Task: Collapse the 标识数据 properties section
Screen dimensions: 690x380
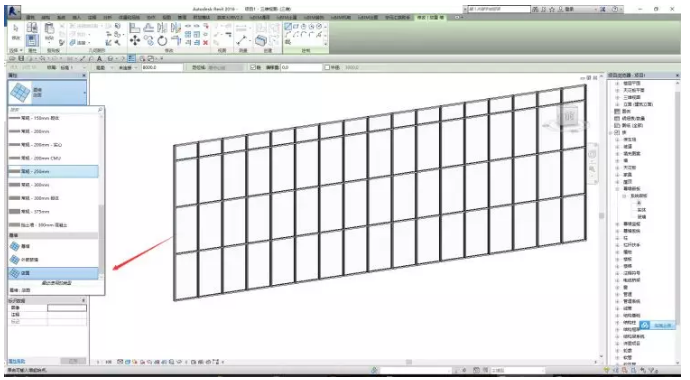Action: 84,300
